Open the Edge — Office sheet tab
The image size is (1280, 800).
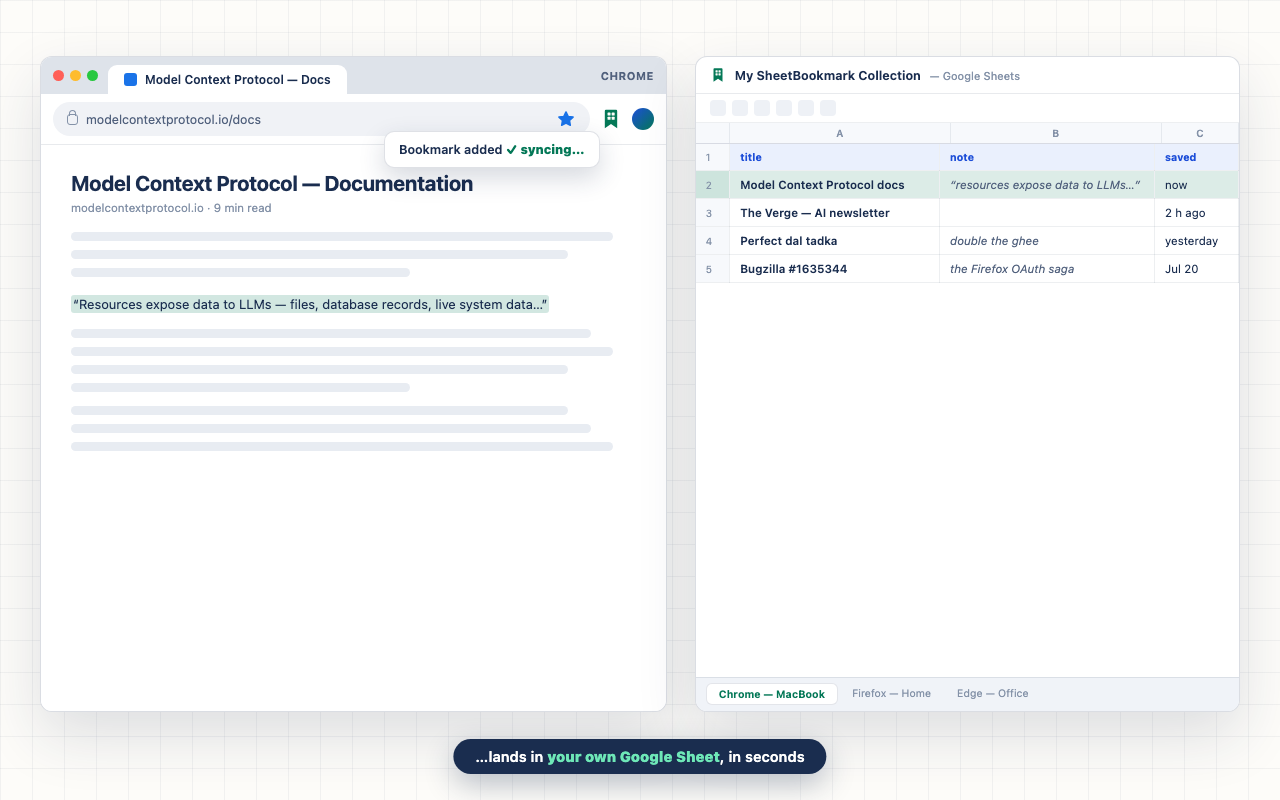click(992, 693)
